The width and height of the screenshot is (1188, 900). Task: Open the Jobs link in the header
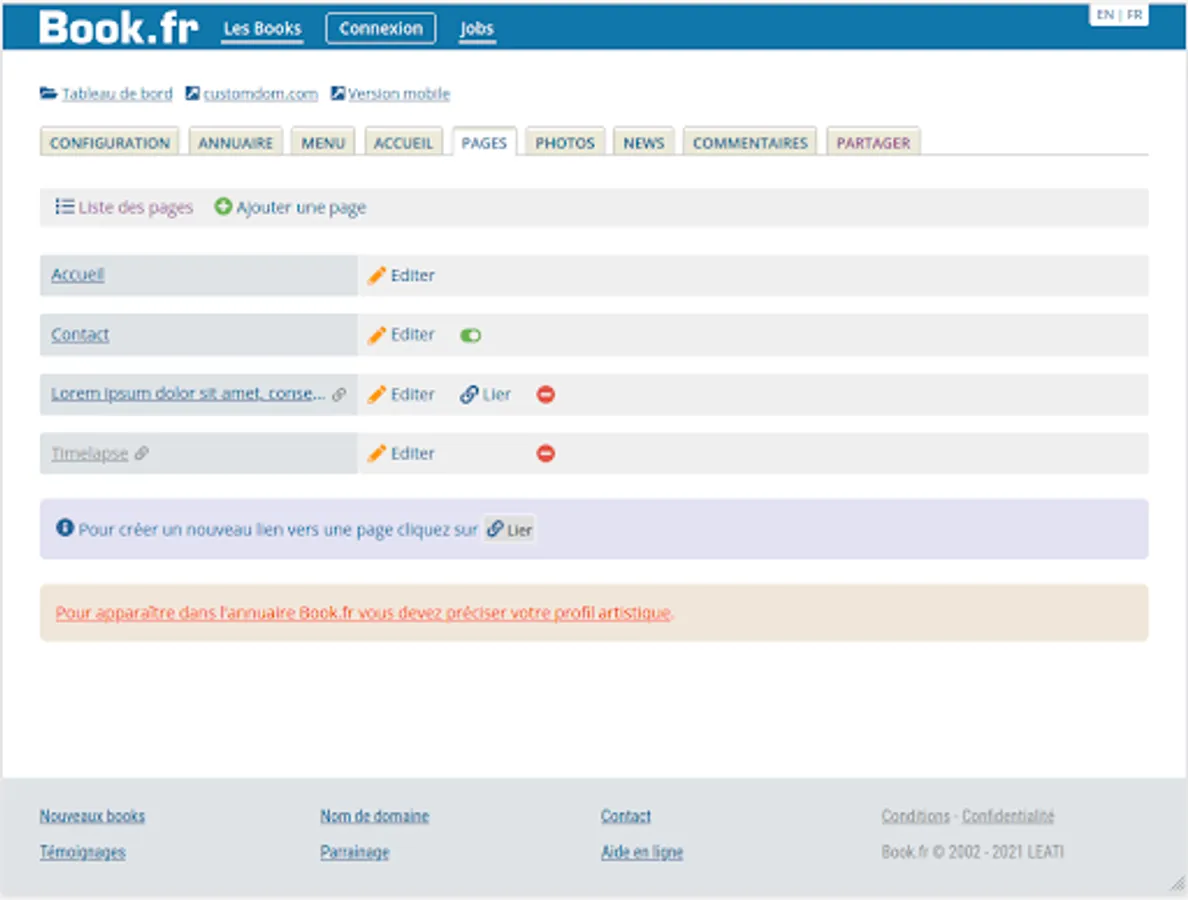(477, 29)
